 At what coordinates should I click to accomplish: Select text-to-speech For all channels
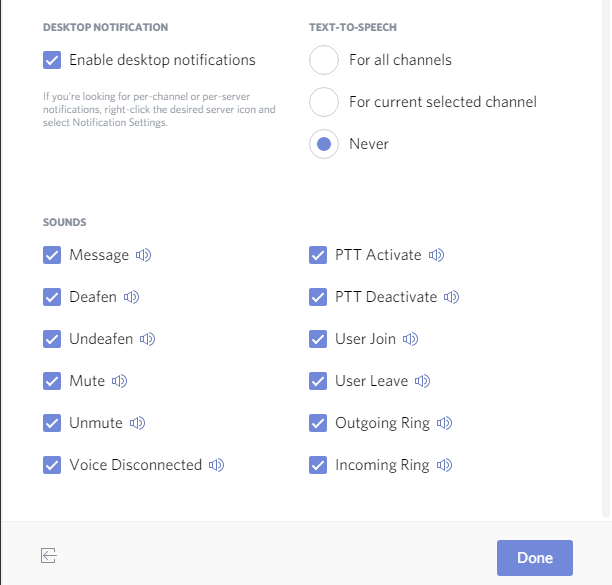pos(324,60)
